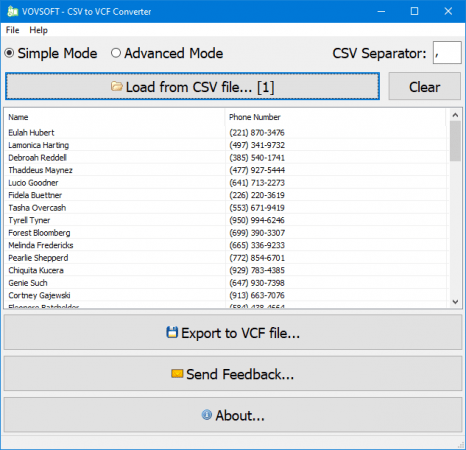
Task: Select the Eulah Hubert contact row
Action: (x=226, y=132)
